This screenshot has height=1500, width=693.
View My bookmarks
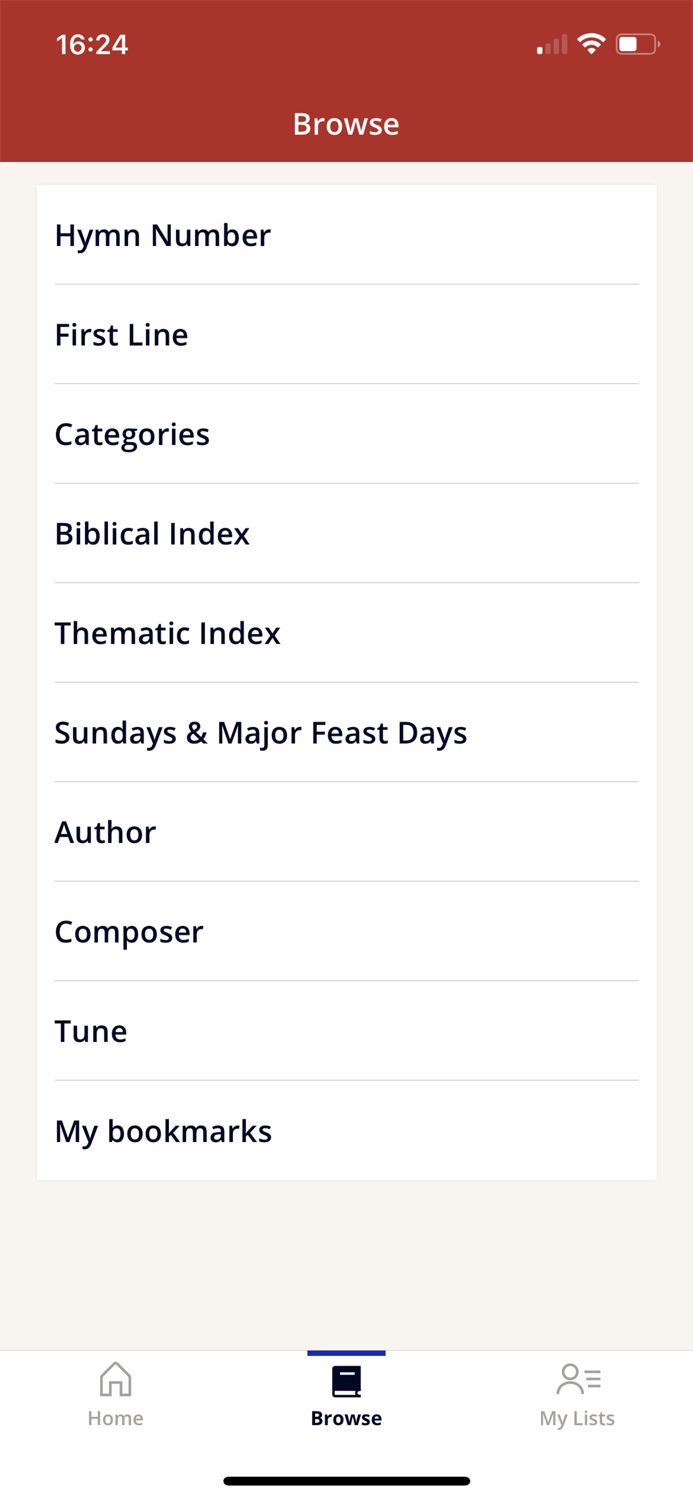(x=163, y=1131)
